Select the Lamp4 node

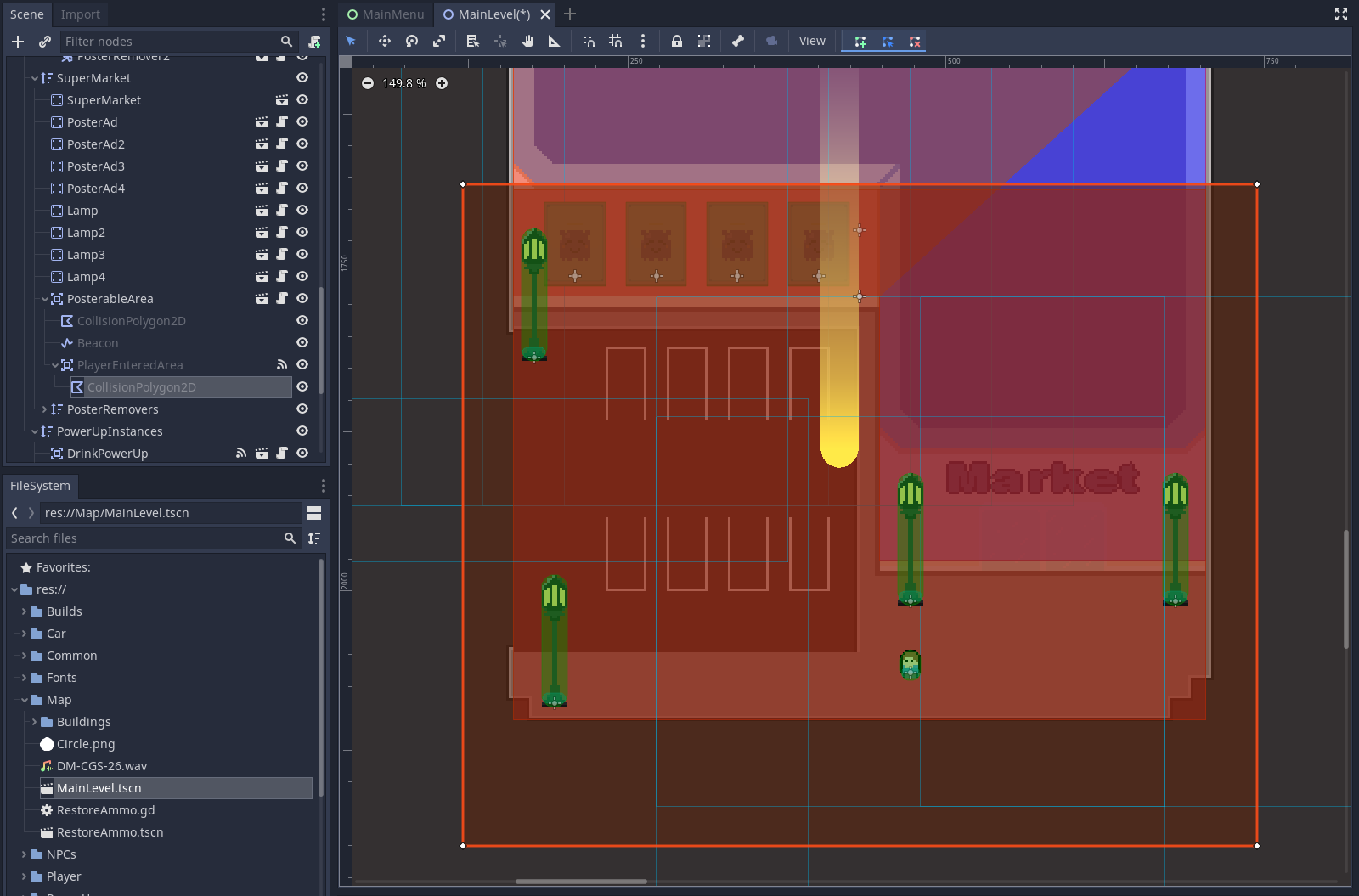86,276
